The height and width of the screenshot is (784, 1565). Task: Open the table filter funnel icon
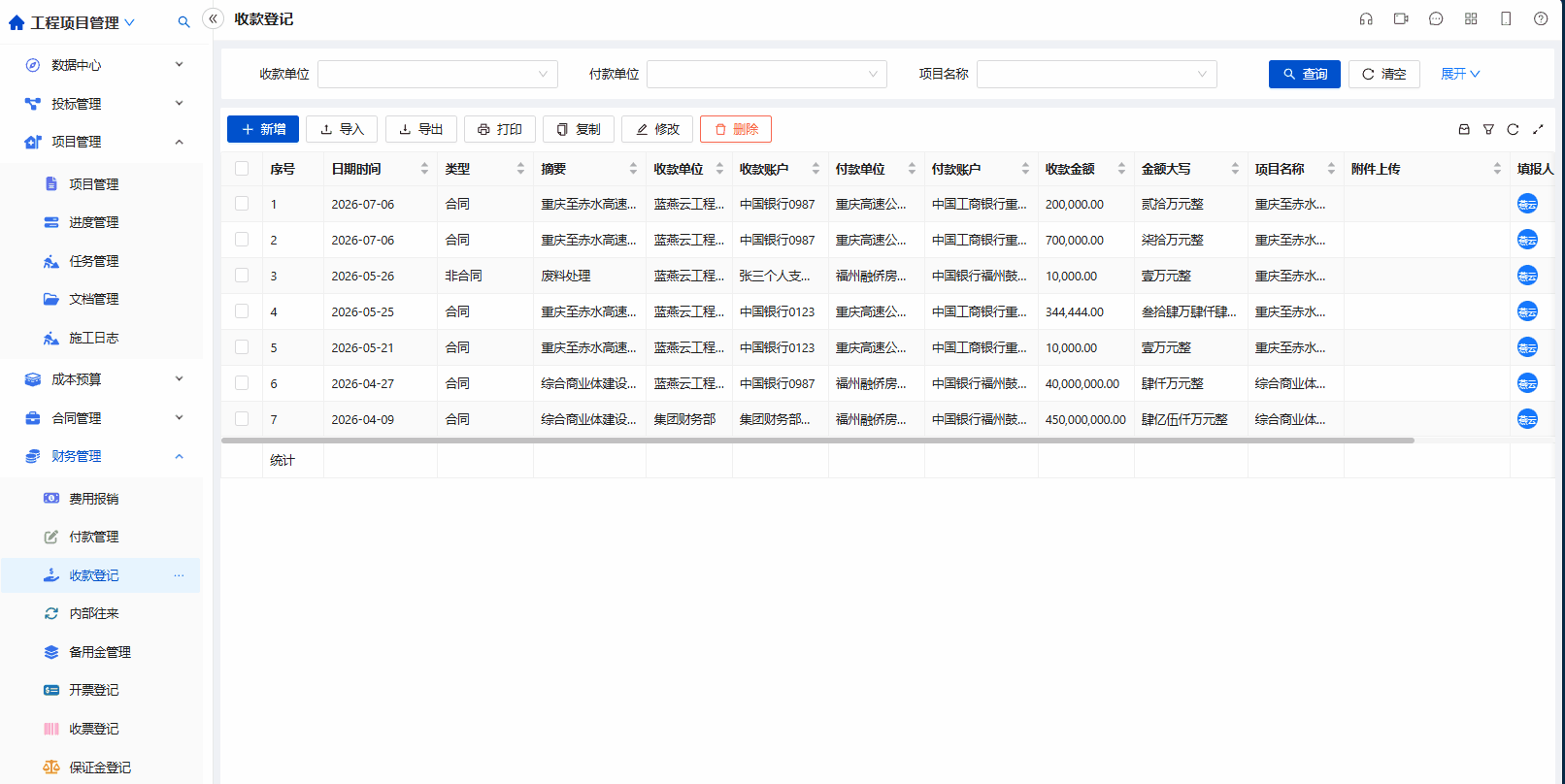tap(1488, 129)
